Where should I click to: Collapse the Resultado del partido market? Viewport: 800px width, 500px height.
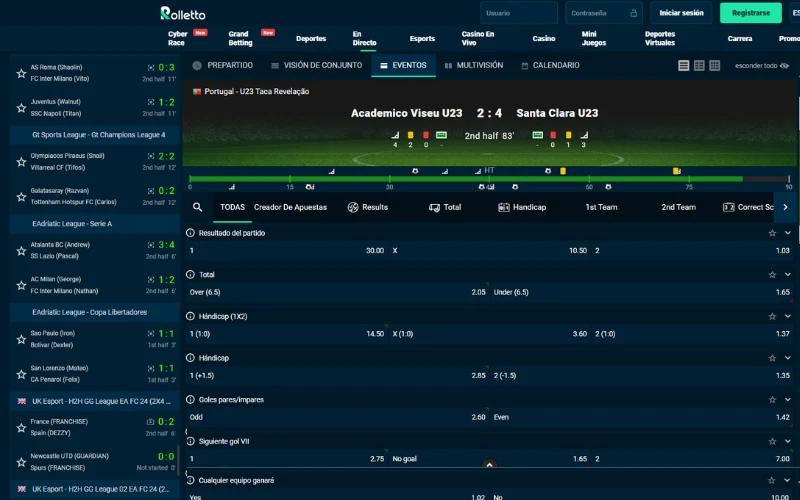pos(788,233)
